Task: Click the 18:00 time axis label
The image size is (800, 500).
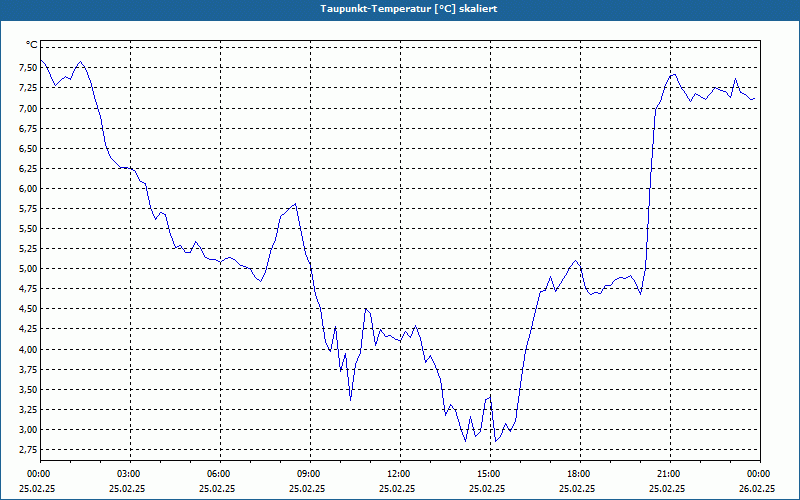Action: [x=580, y=474]
